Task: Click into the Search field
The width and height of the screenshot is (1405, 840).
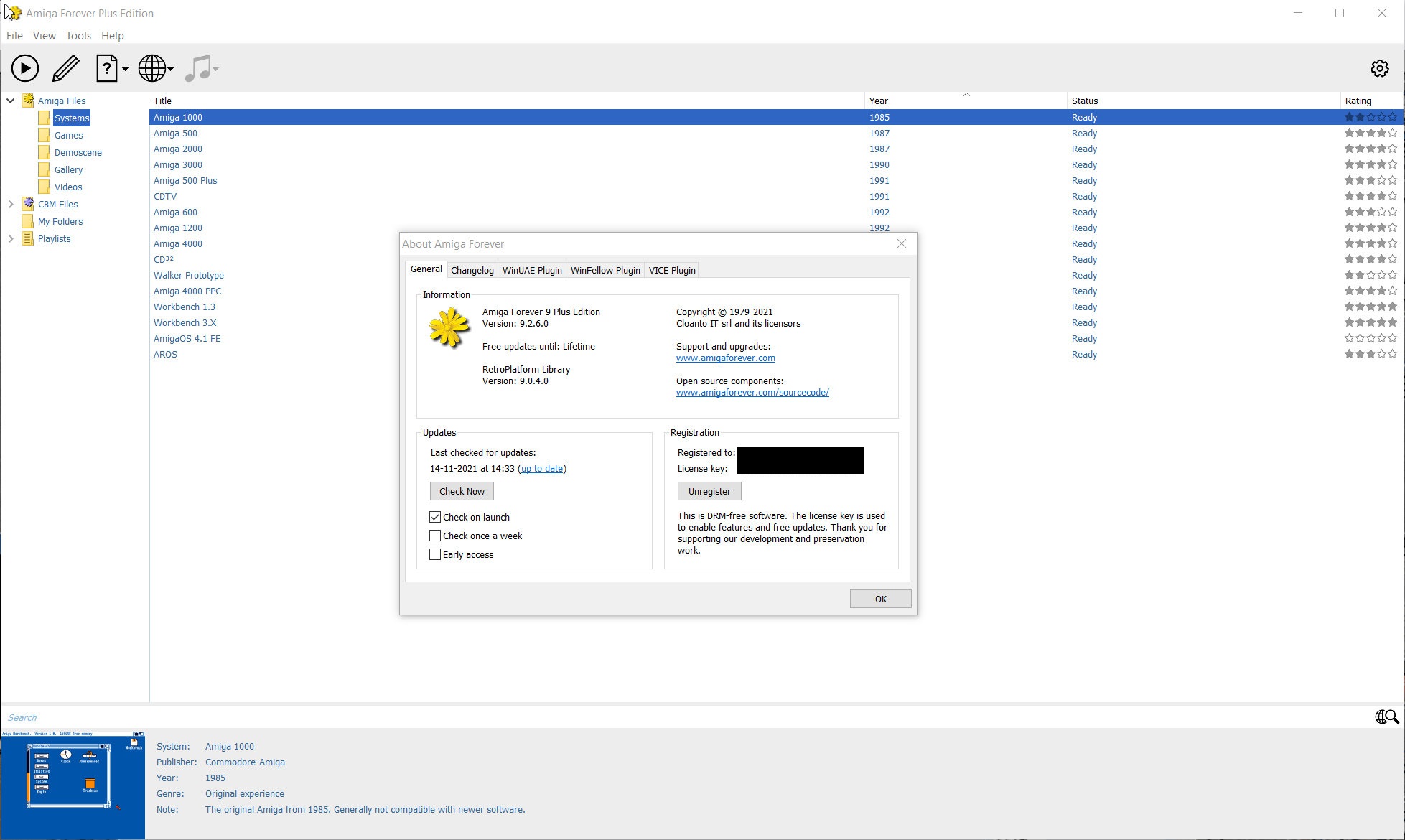Action: [x=686, y=717]
